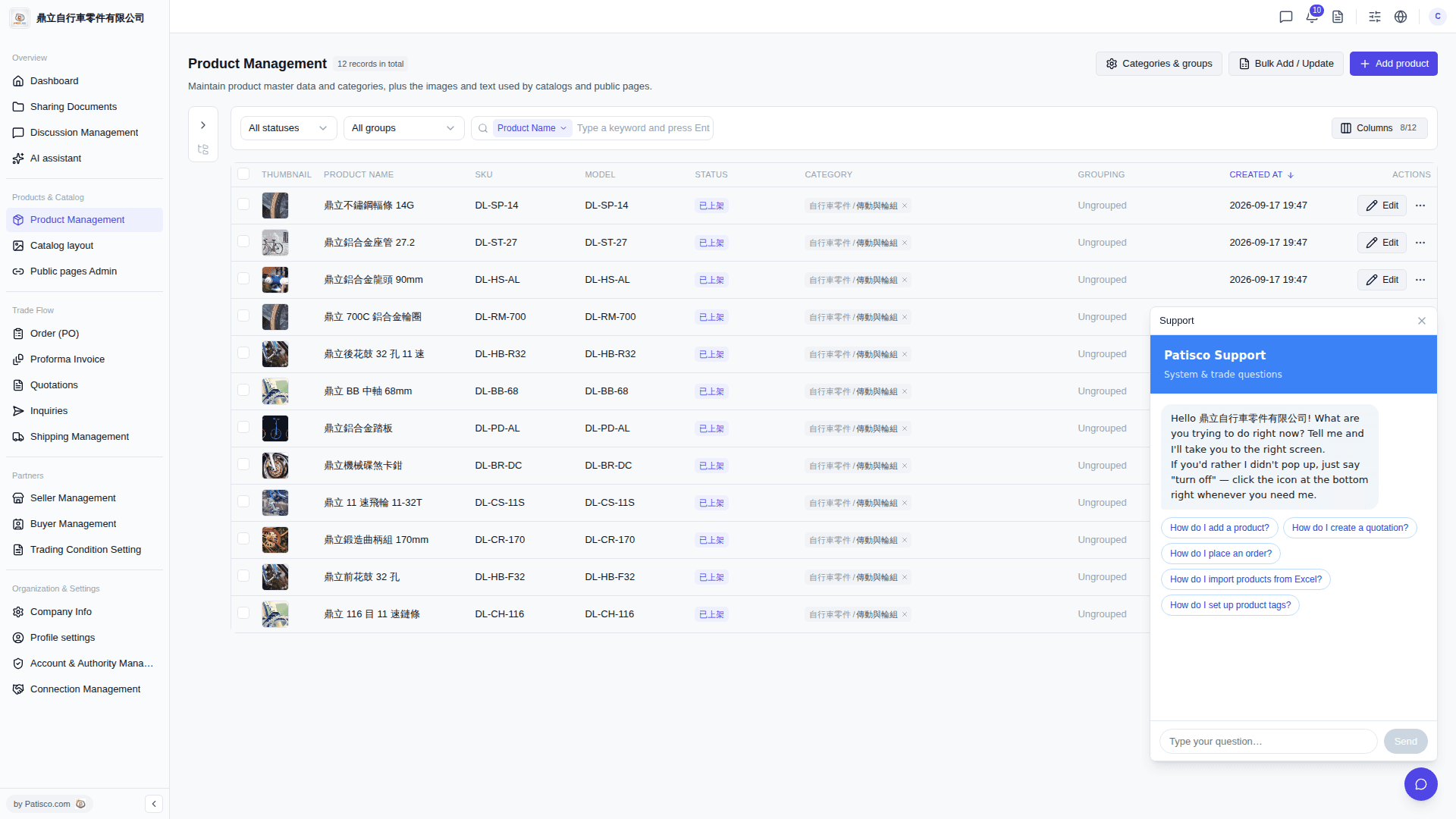
Task: Open more actions for DL-ST-27 row
Action: [1420, 243]
